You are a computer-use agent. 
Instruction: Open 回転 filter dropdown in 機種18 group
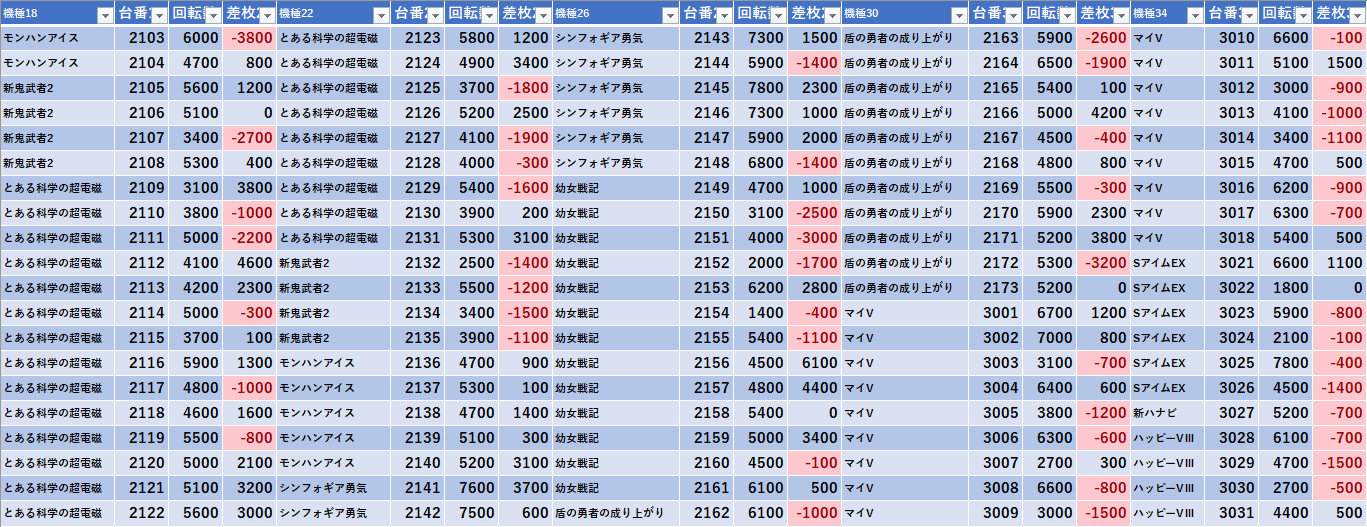[x=212, y=15]
